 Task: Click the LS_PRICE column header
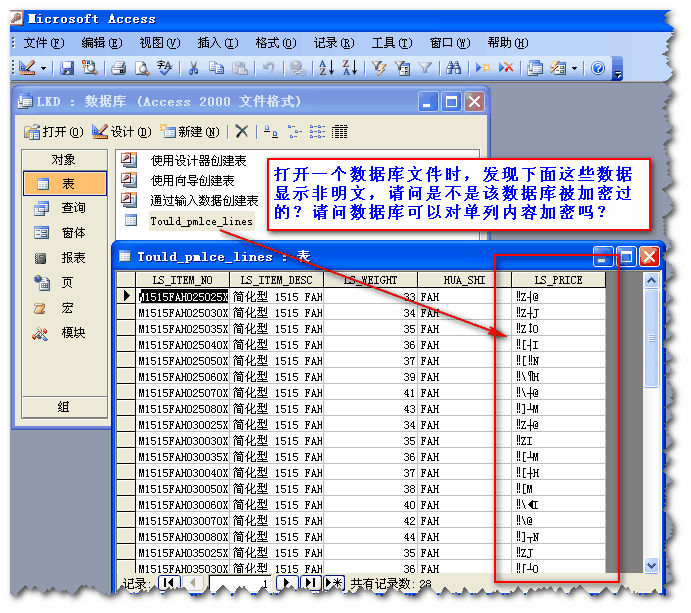click(558, 280)
